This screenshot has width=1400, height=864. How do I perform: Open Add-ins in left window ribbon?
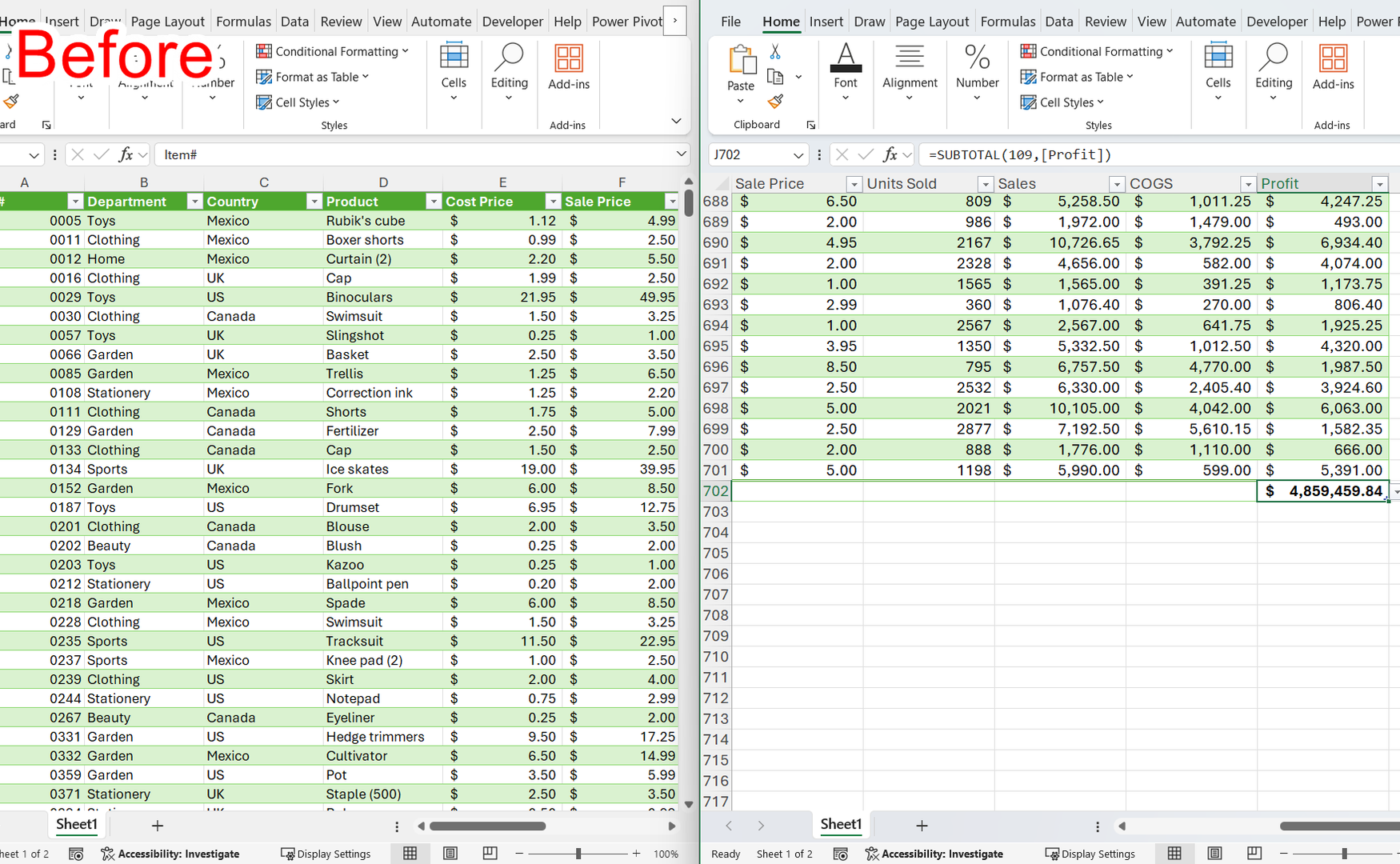569,68
